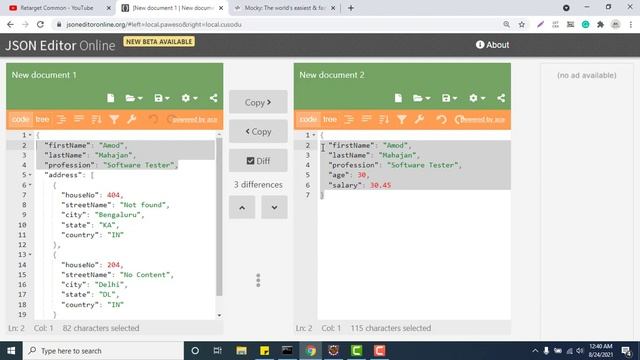The height and width of the screenshot is (360, 640).
Task: Reload the current page
Action: 40,24
